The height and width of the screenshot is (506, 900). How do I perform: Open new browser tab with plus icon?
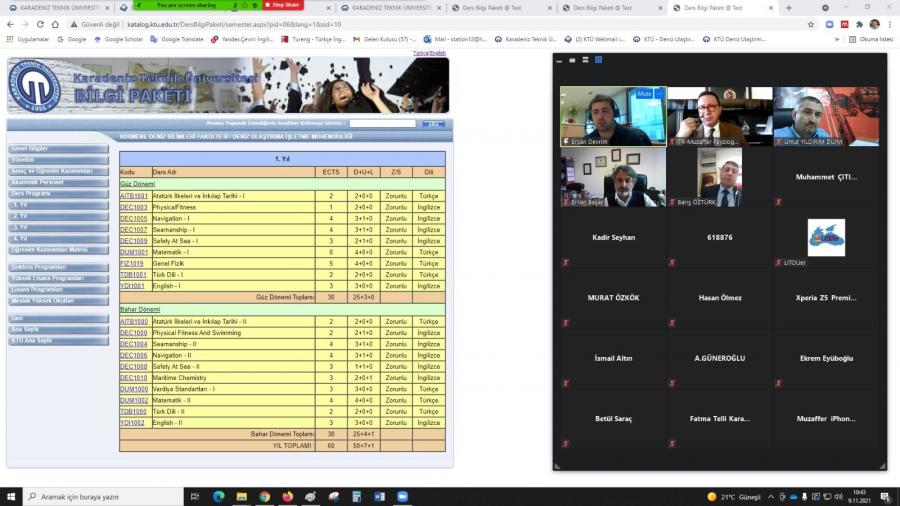[789, 7]
